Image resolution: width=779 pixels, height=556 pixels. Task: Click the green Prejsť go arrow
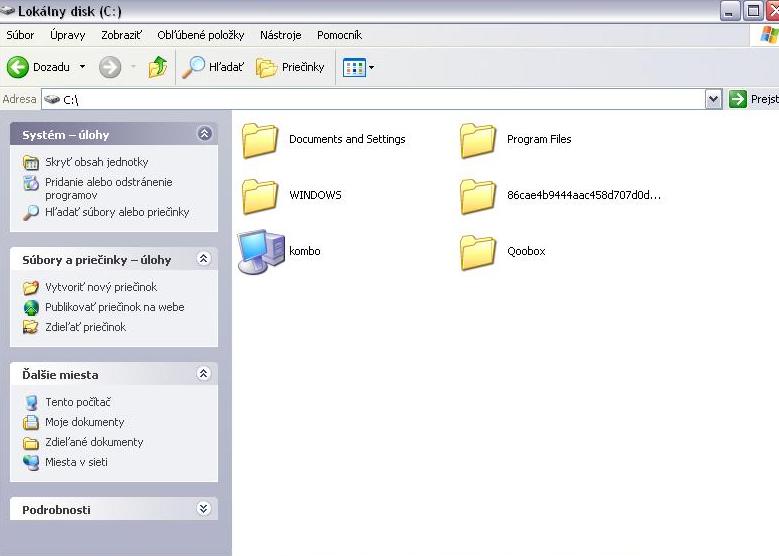pos(738,99)
